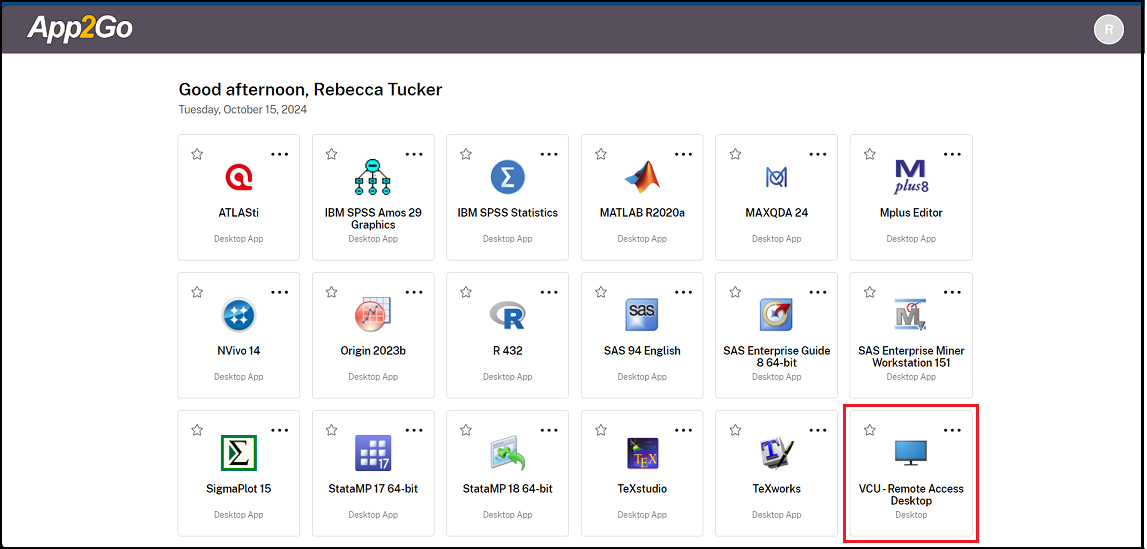Open the user profile avatar R
This screenshot has width=1147, height=549.
coord(1109,29)
